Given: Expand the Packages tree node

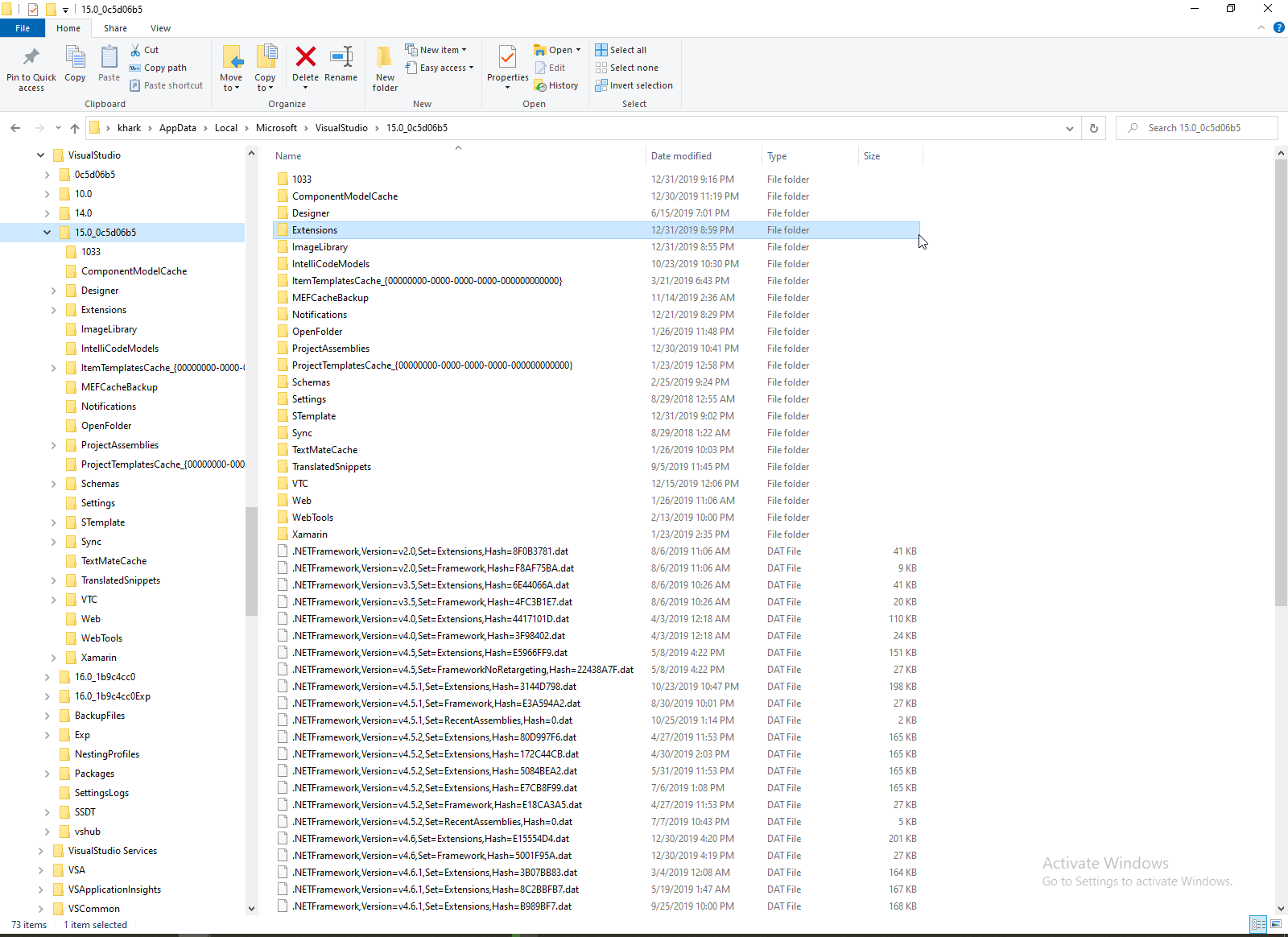Looking at the screenshot, I should click(x=47, y=774).
